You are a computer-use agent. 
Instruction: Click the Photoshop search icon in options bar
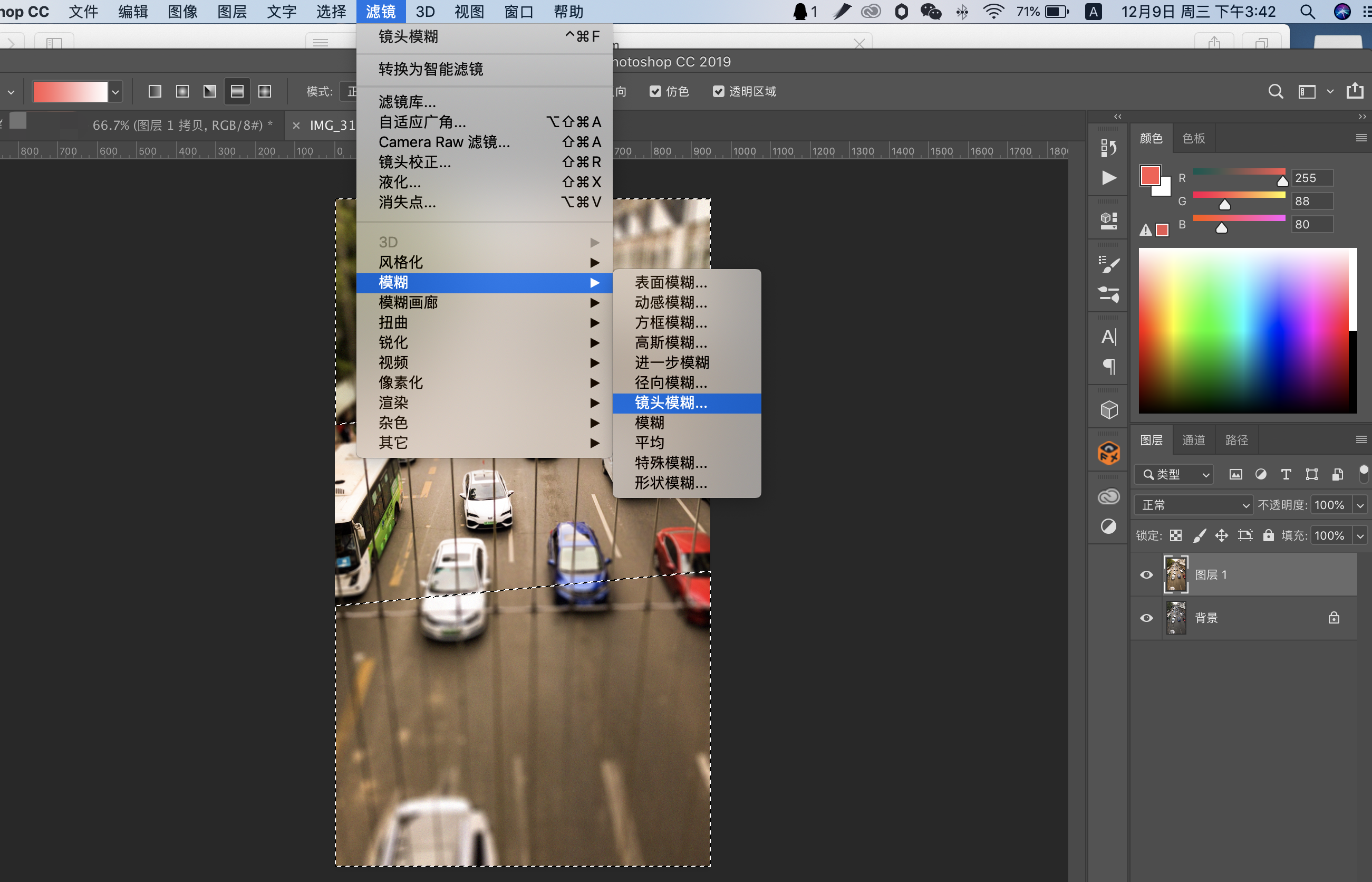point(1276,92)
